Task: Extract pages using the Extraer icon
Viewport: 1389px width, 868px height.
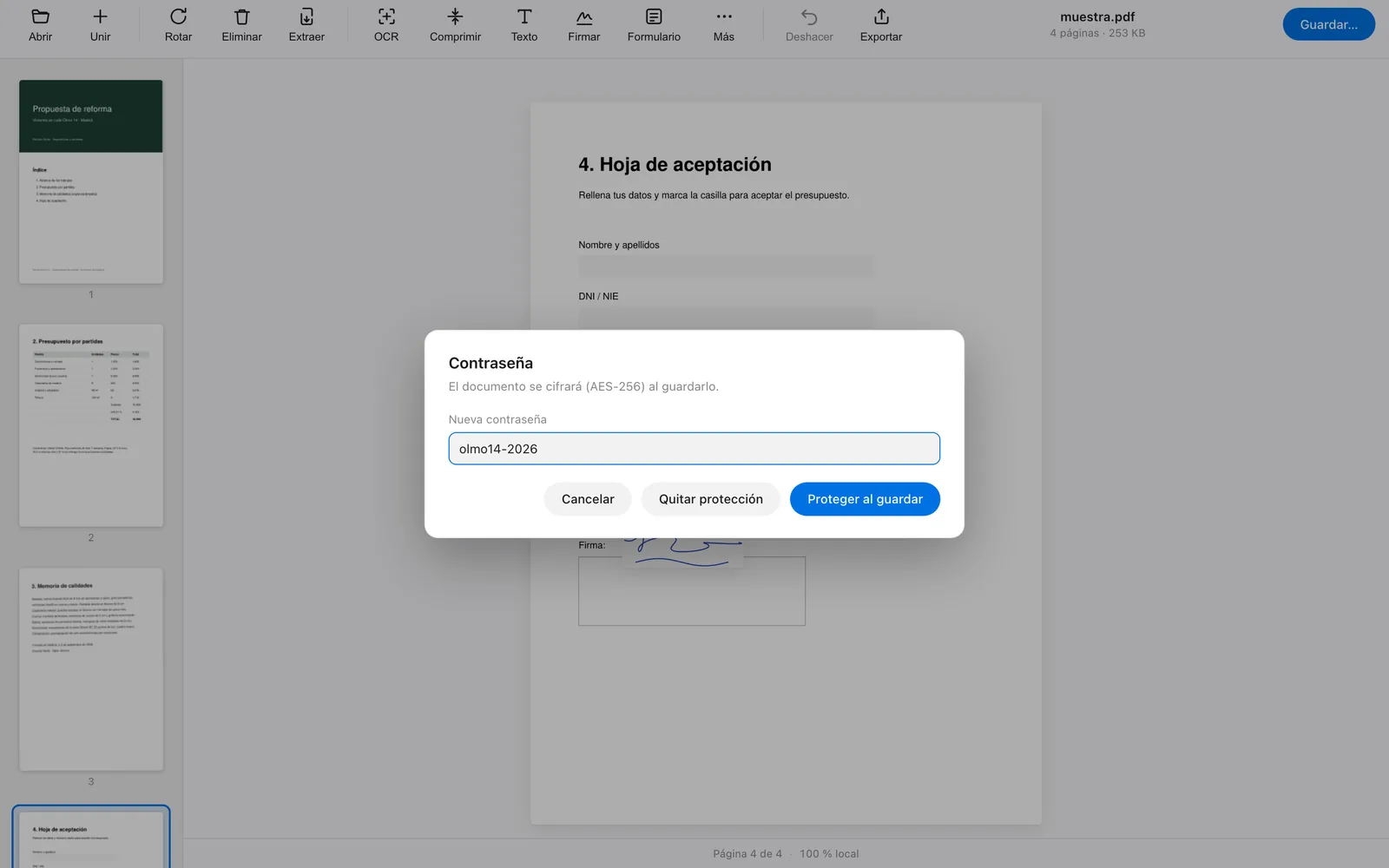Action: tap(306, 25)
